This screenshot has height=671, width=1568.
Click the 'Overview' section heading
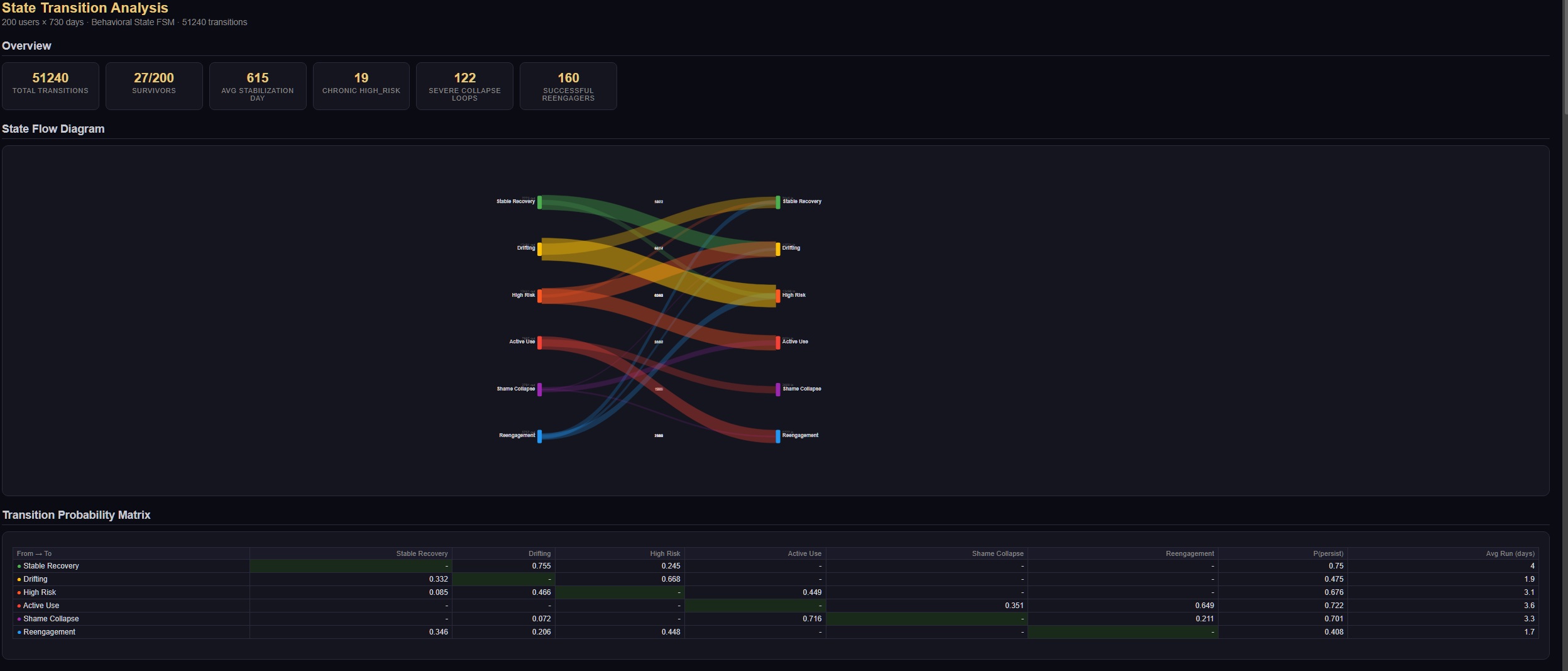pos(26,46)
